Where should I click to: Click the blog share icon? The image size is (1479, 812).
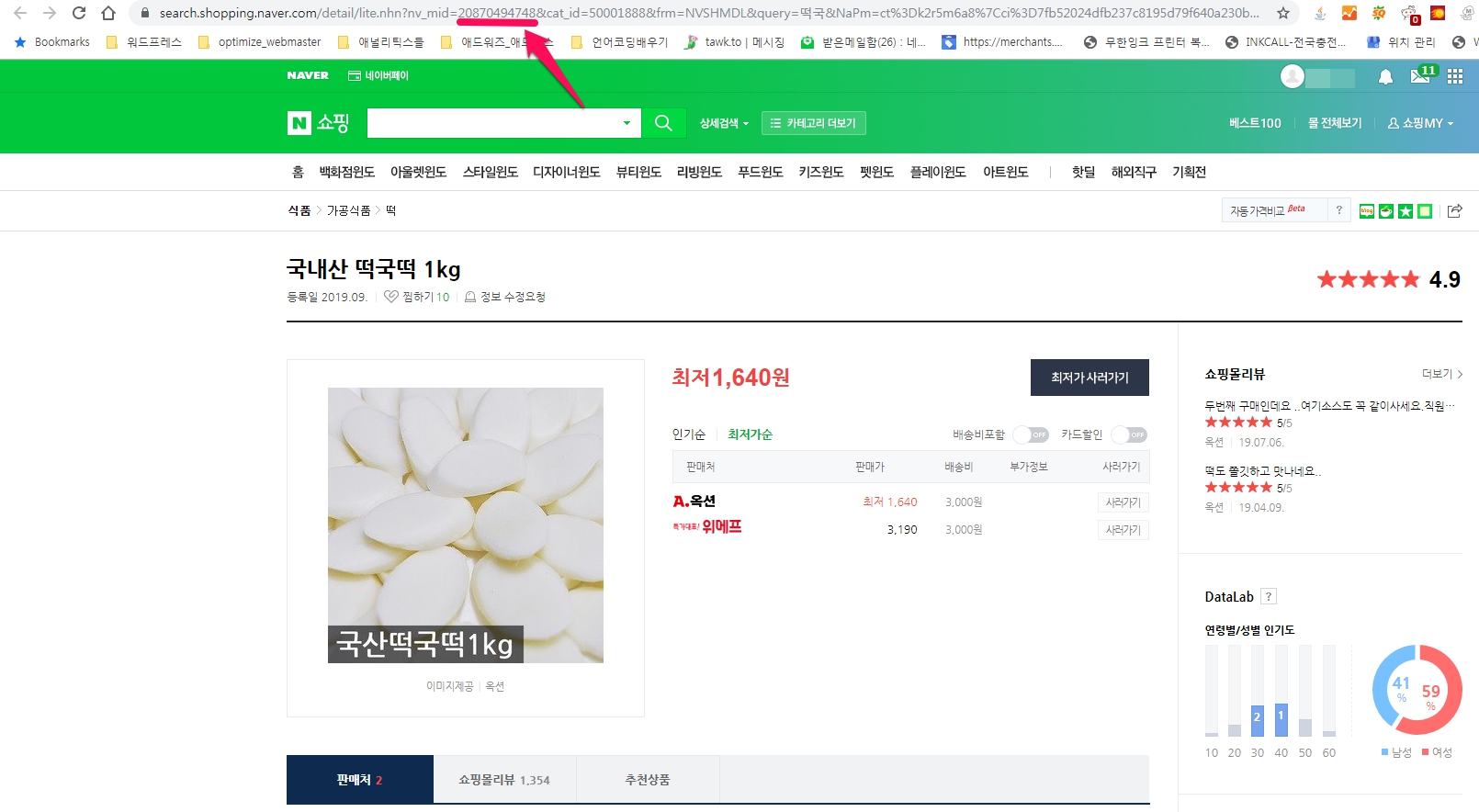click(x=1367, y=211)
